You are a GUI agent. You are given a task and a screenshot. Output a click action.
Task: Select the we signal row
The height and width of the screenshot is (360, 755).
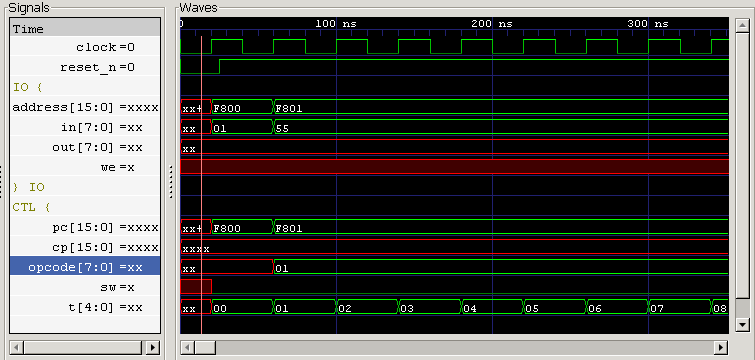[85, 167]
